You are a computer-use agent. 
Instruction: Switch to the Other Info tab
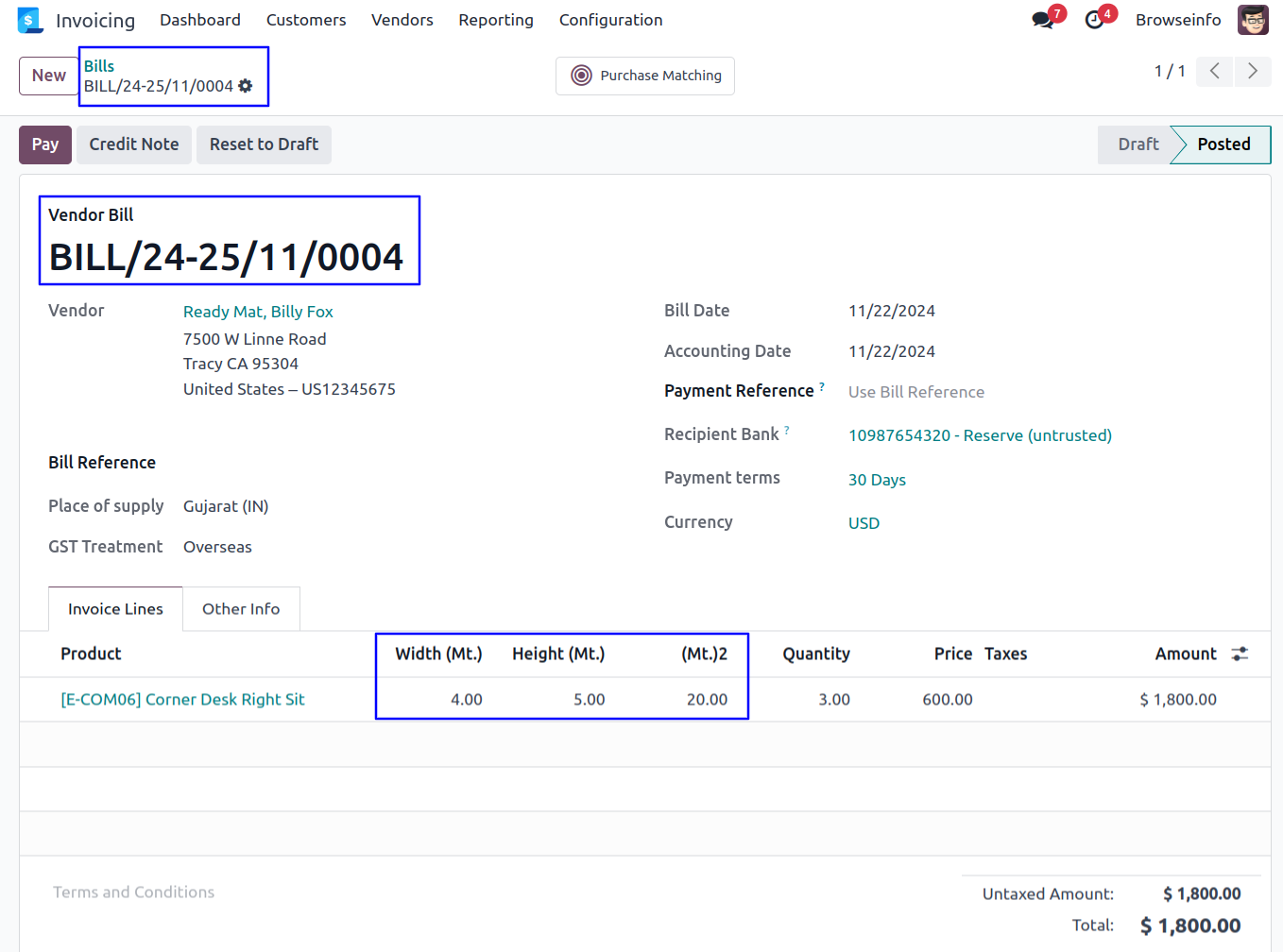pos(241,609)
